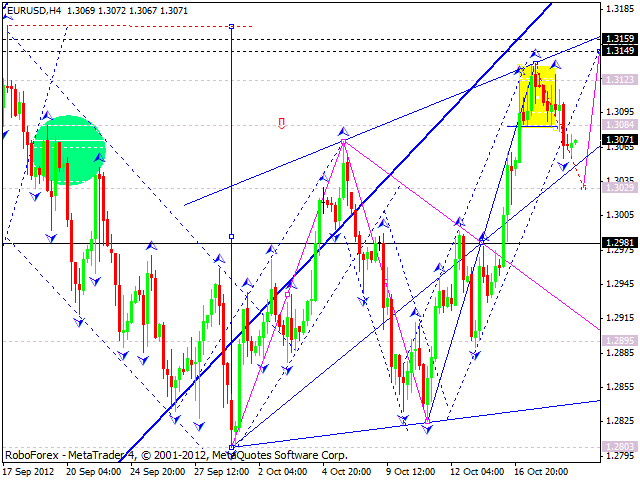The width and height of the screenshot is (640, 480).
Task: Click the fractal arrow above the 4 Oct peak
Action: (x=343, y=131)
